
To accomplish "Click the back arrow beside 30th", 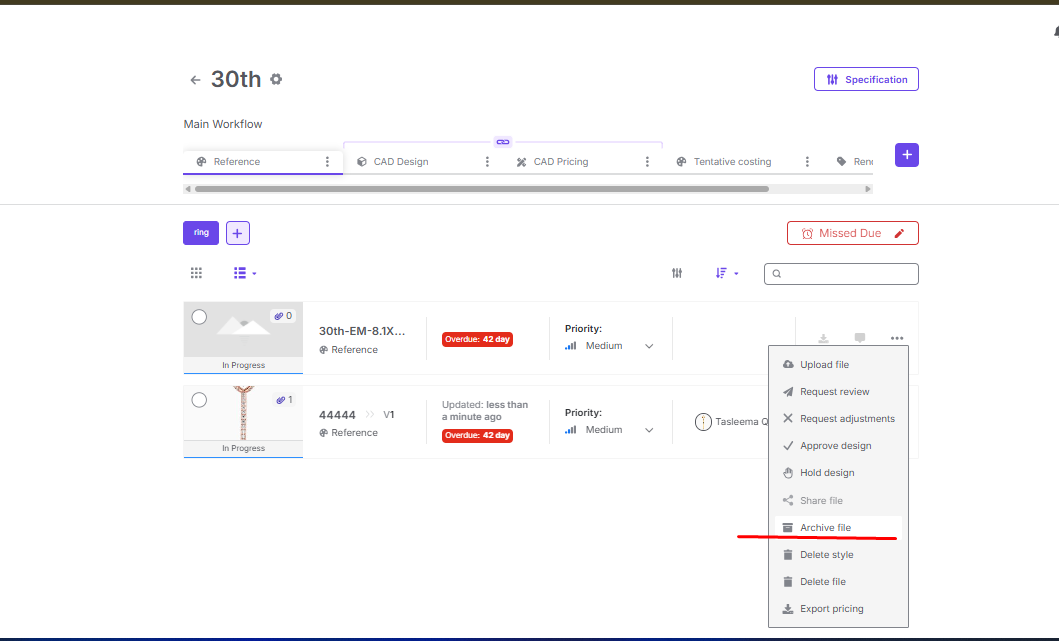I will coord(195,80).
